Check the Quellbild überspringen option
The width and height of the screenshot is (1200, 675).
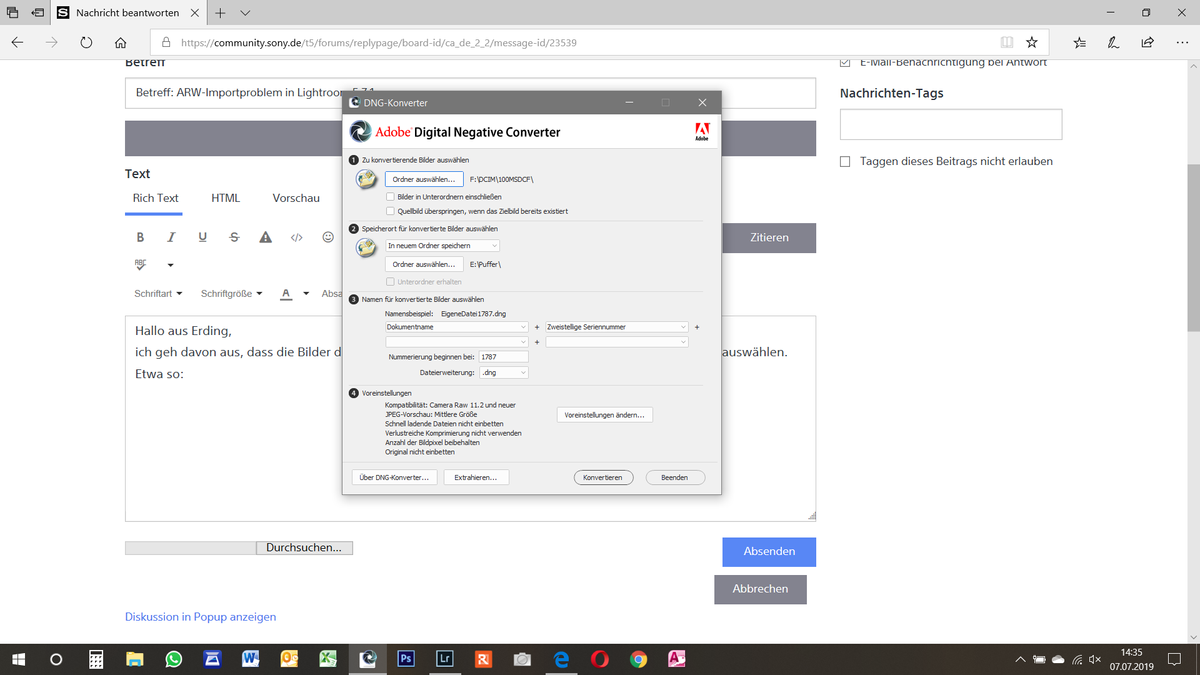pos(390,209)
